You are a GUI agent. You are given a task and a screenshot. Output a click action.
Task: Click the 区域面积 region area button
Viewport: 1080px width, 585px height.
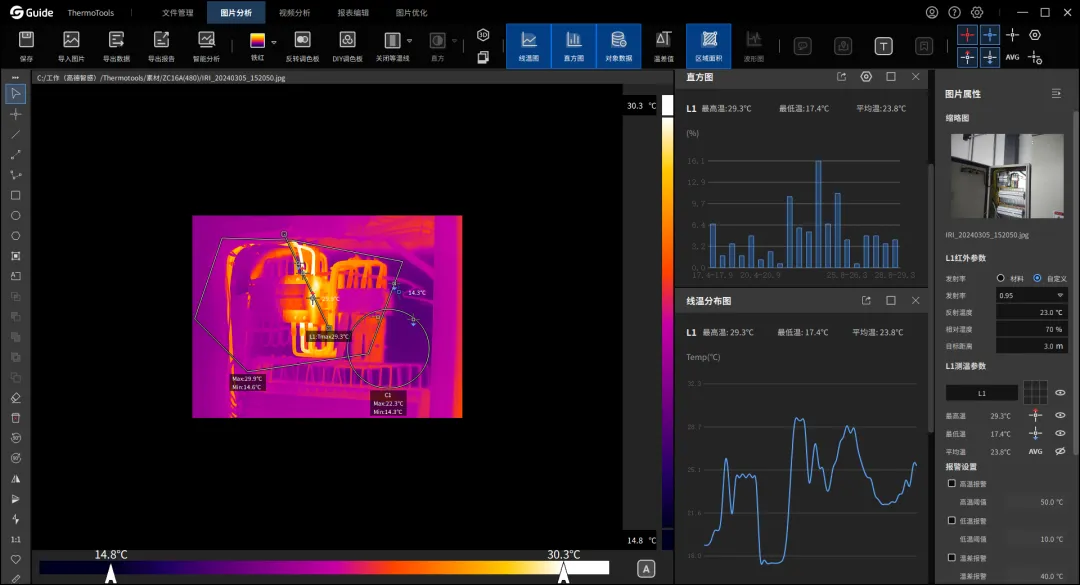pos(709,45)
